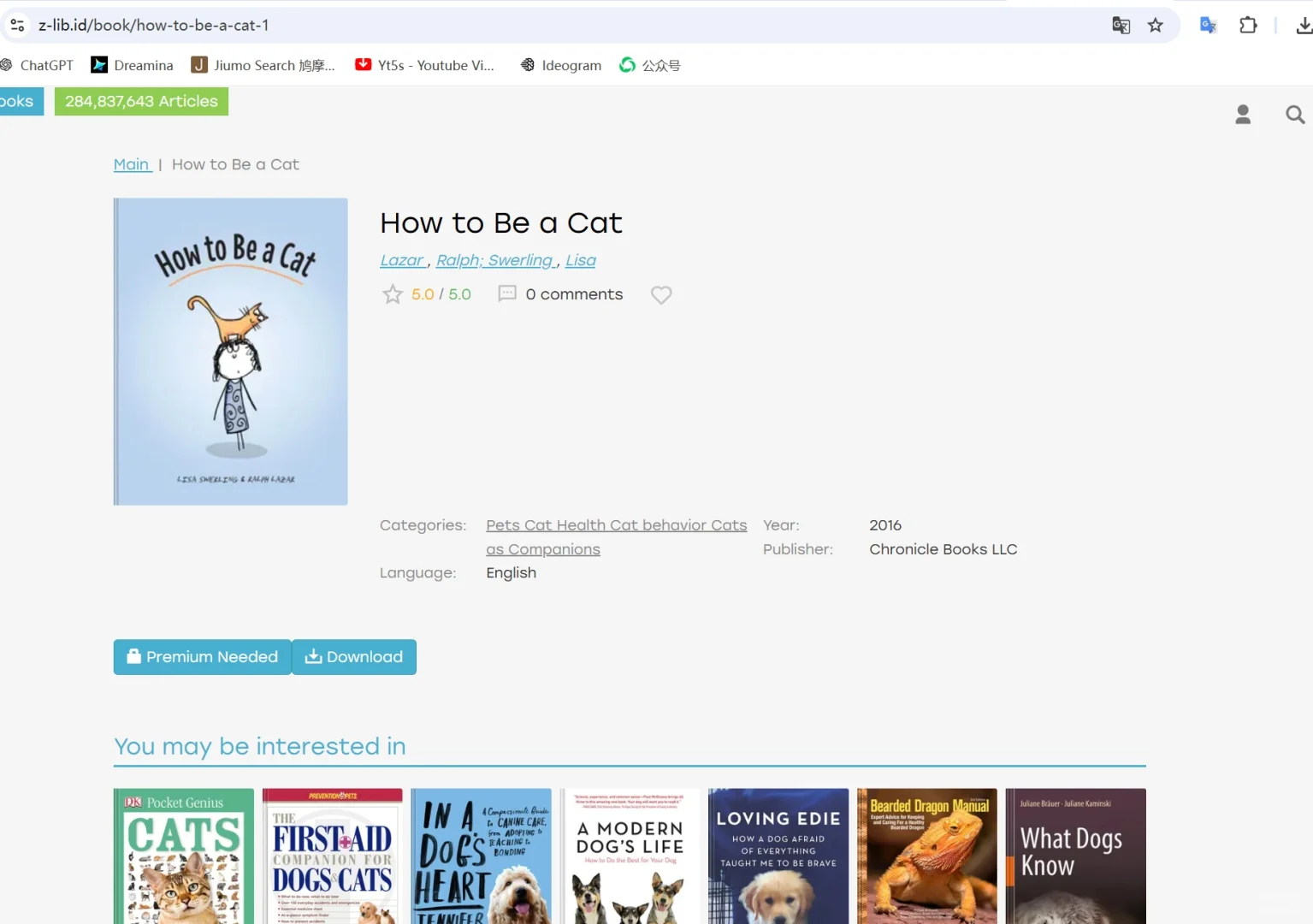Click the site search magnifier icon
Viewport: 1313px width, 924px height.
(x=1295, y=114)
